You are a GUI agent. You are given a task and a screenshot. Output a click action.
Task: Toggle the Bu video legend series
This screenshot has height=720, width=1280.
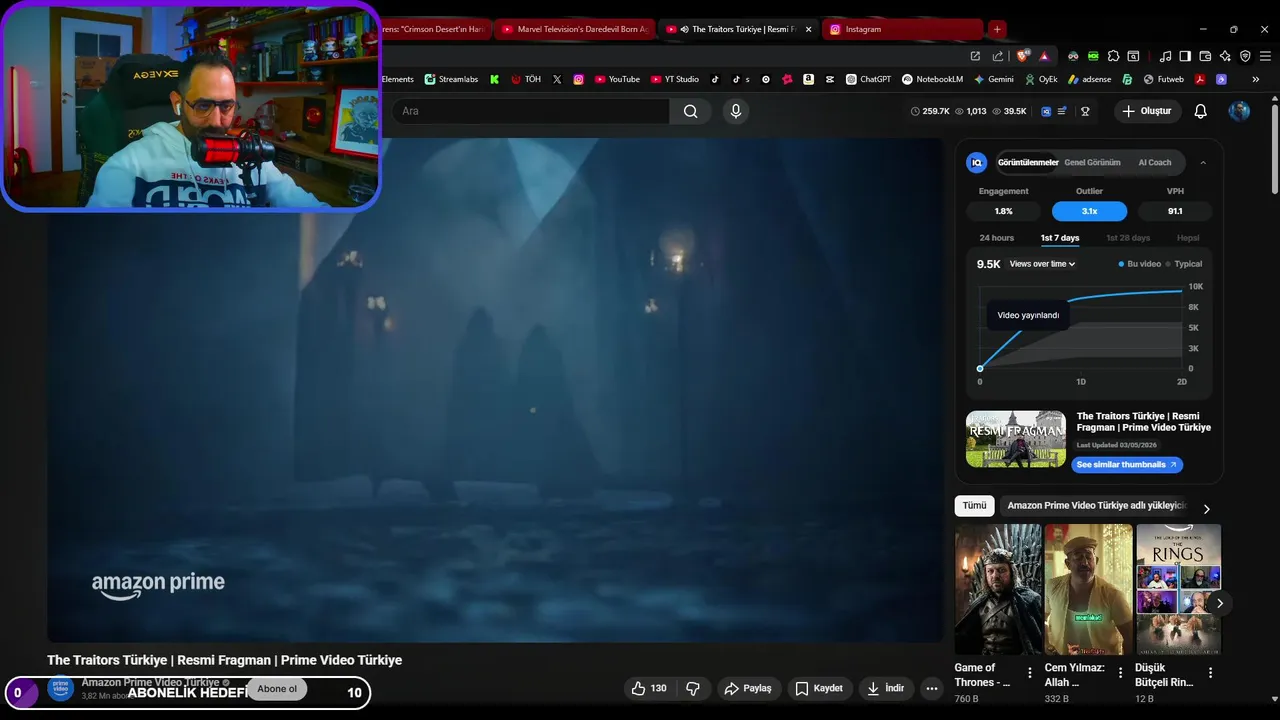(x=1140, y=264)
